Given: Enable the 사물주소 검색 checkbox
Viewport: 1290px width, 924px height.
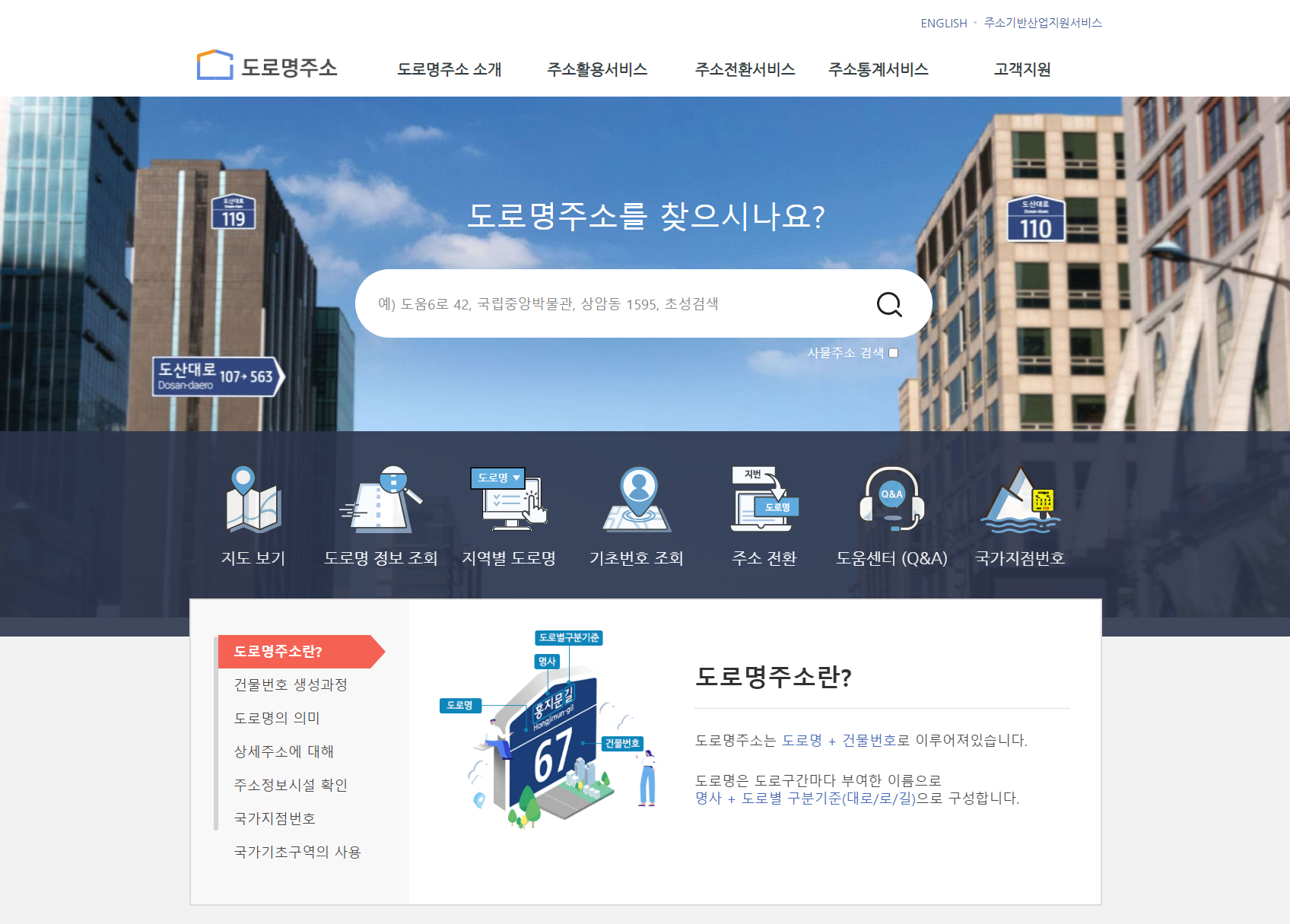Looking at the screenshot, I should tap(894, 353).
